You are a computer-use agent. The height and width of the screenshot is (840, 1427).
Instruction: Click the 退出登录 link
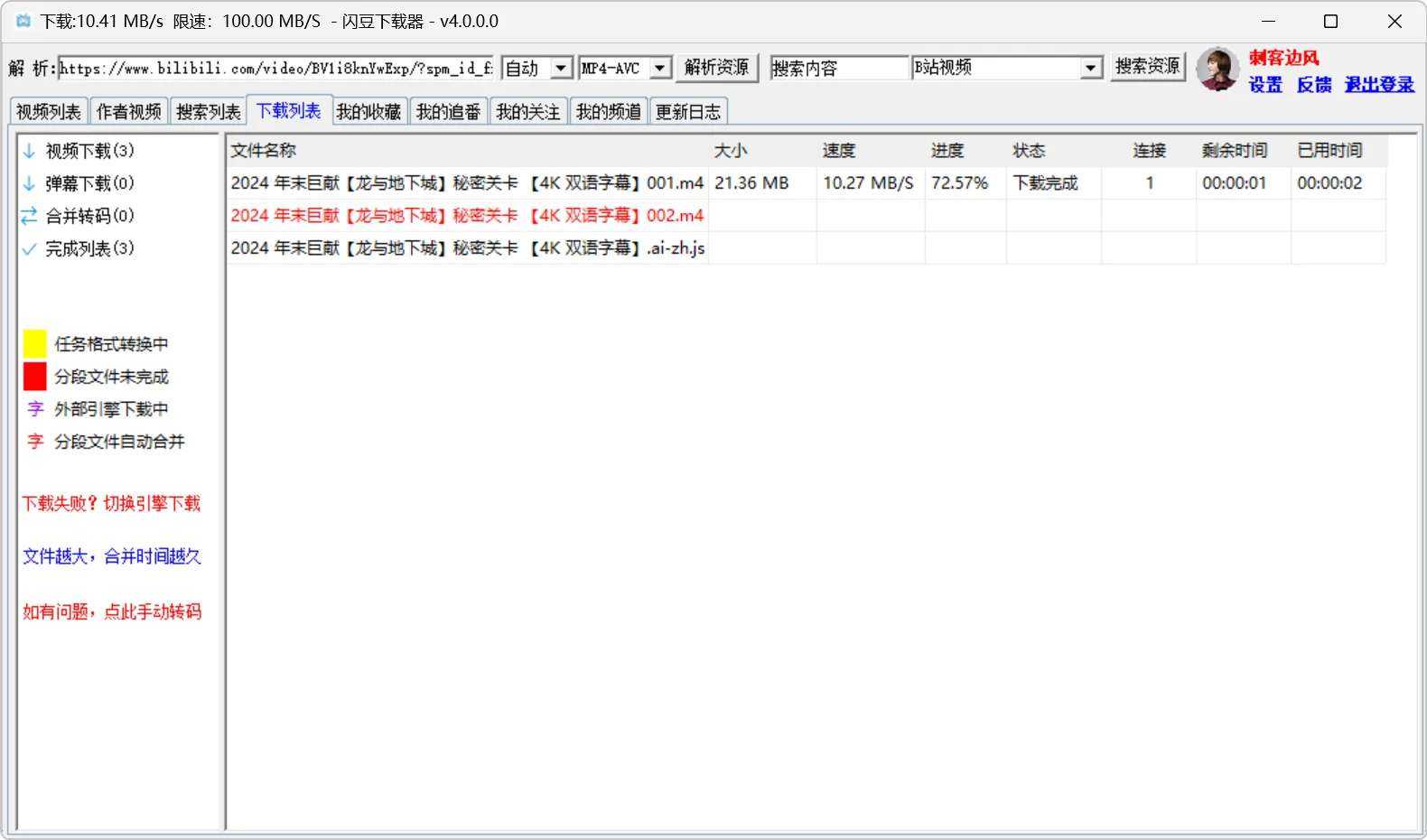(x=1379, y=84)
